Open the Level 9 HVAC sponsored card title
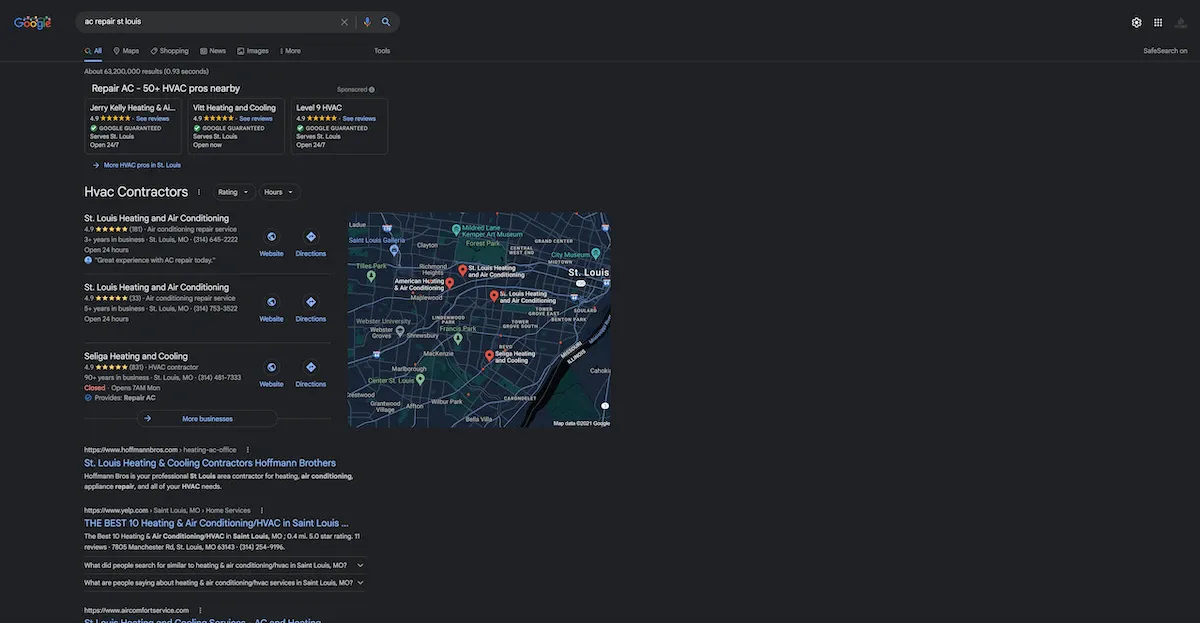 click(x=319, y=108)
